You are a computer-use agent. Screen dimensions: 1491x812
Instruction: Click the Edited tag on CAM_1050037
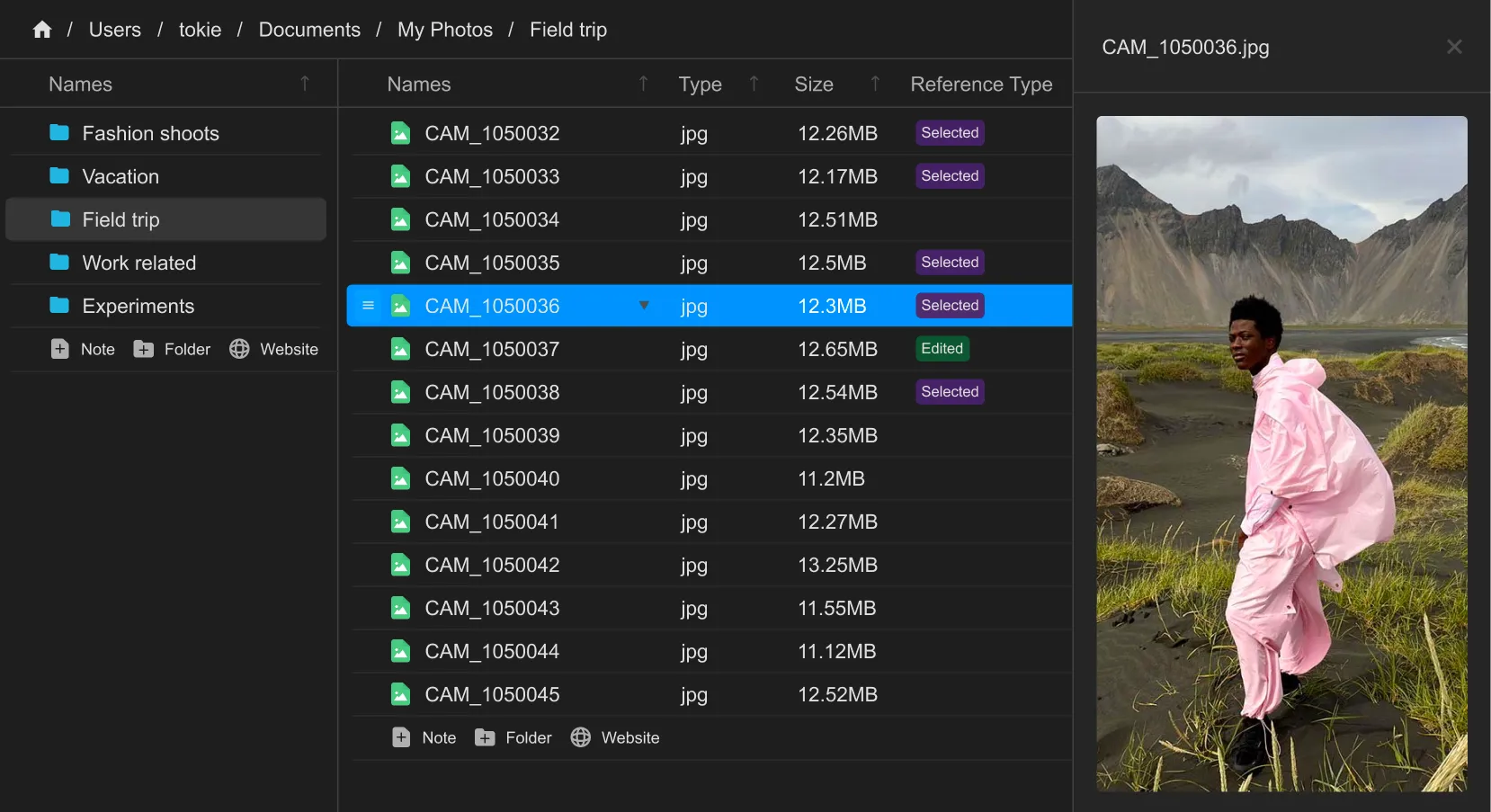click(x=942, y=349)
